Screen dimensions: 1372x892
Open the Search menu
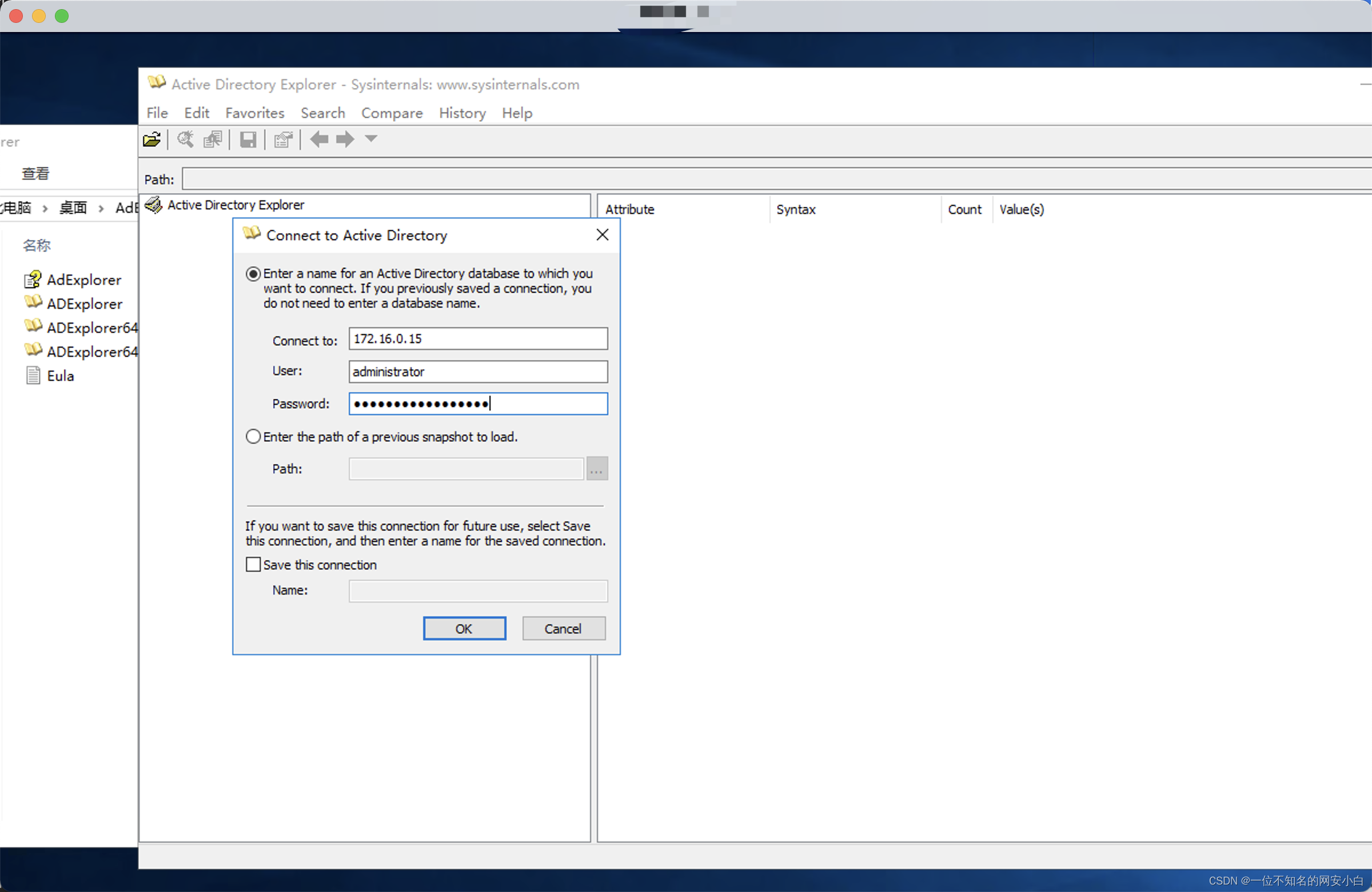[323, 113]
